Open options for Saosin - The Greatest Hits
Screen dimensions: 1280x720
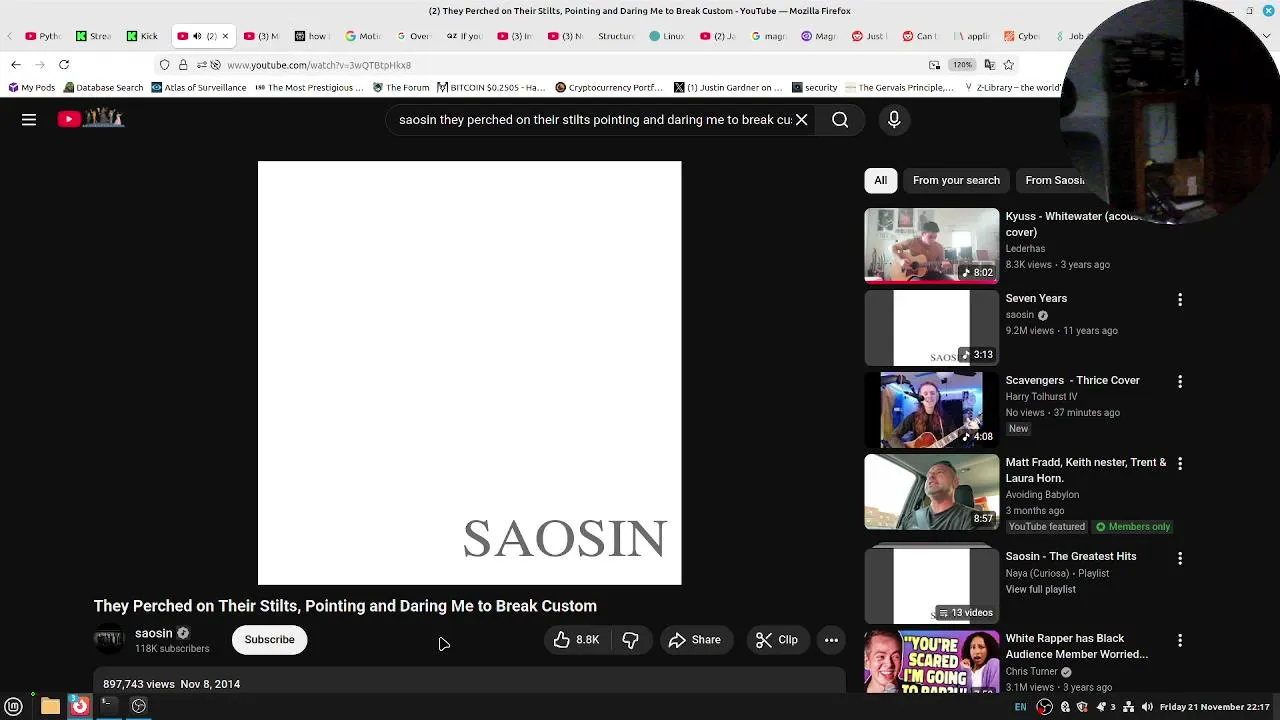point(1180,558)
